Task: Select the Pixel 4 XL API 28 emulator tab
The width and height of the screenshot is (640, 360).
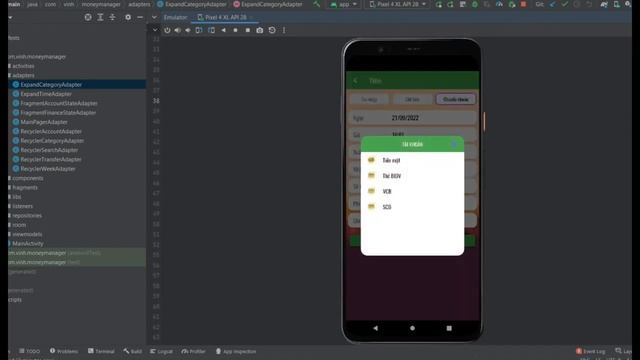Action: point(225,17)
